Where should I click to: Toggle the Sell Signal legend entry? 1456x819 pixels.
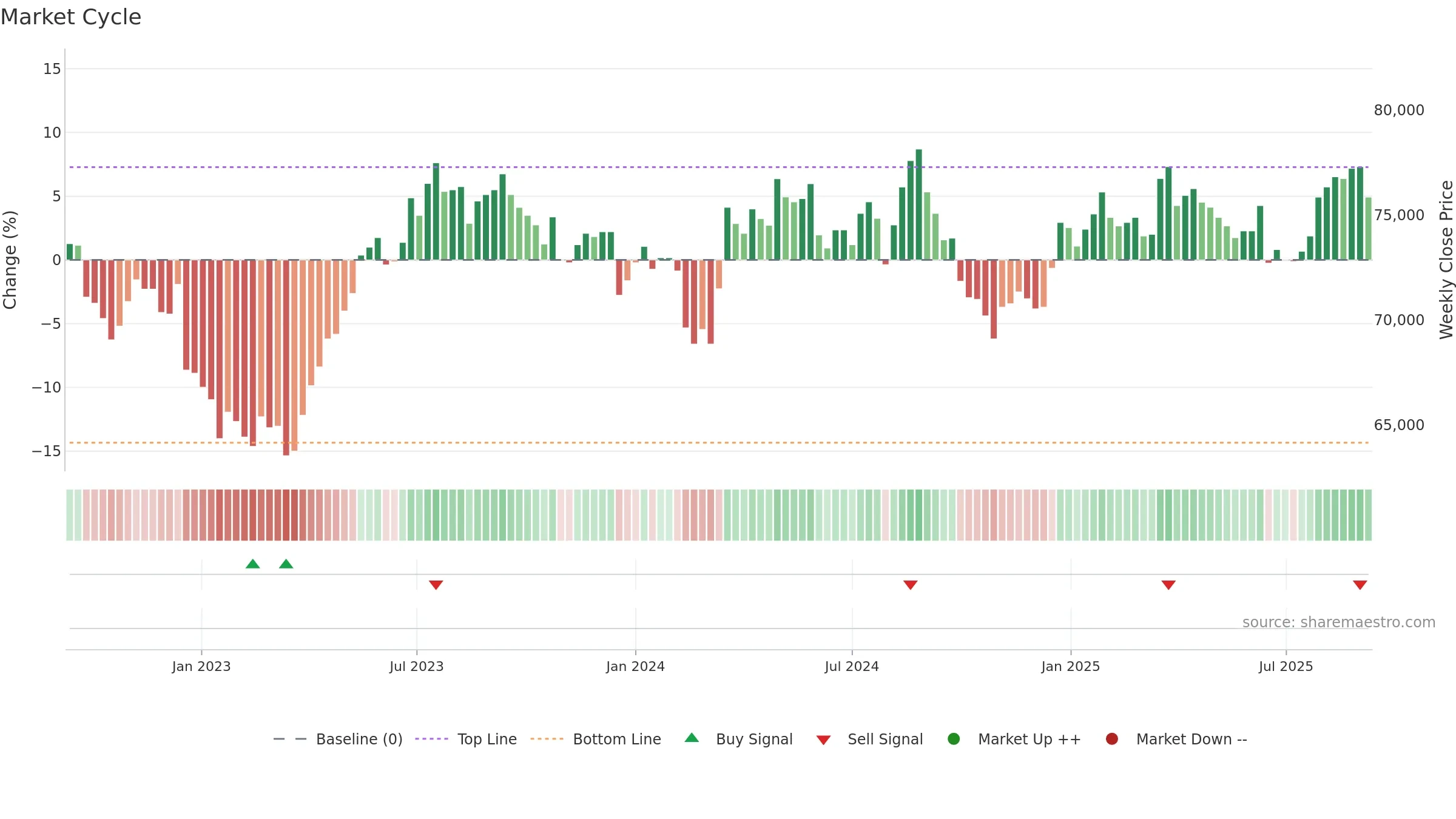click(869, 739)
